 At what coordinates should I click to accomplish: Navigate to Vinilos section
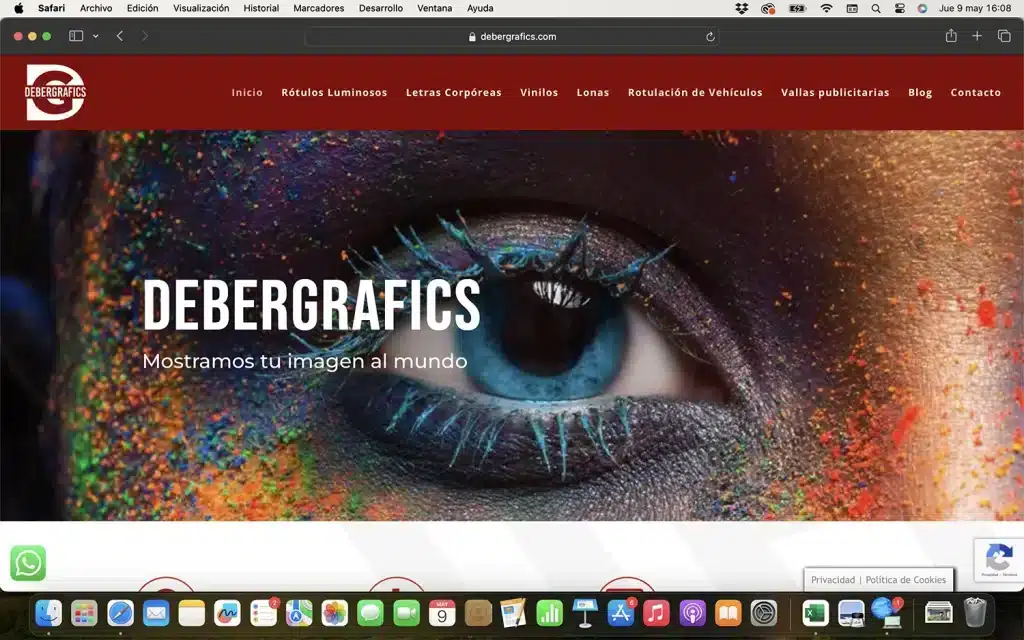539,93
